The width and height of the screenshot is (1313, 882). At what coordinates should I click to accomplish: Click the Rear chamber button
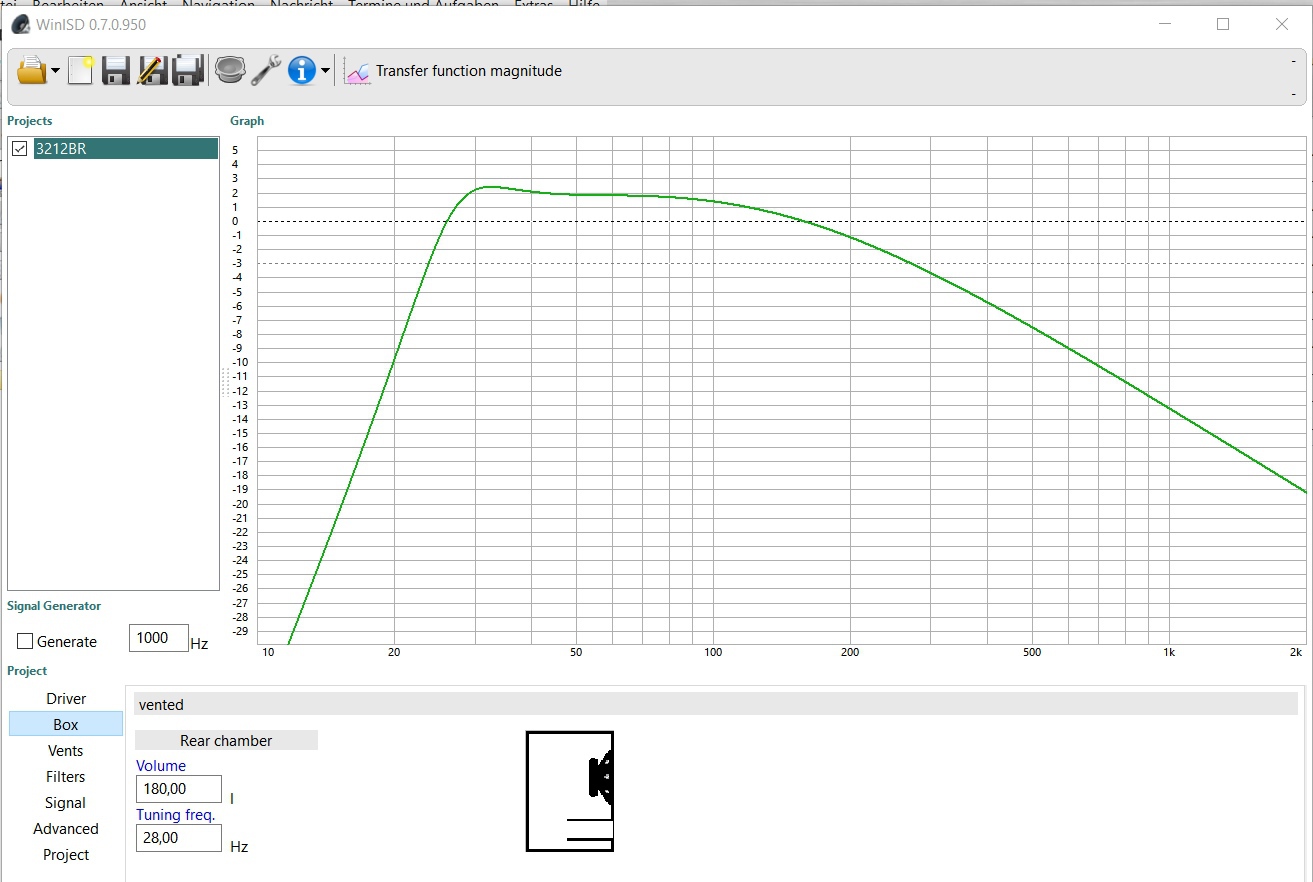(x=226, y=741)
